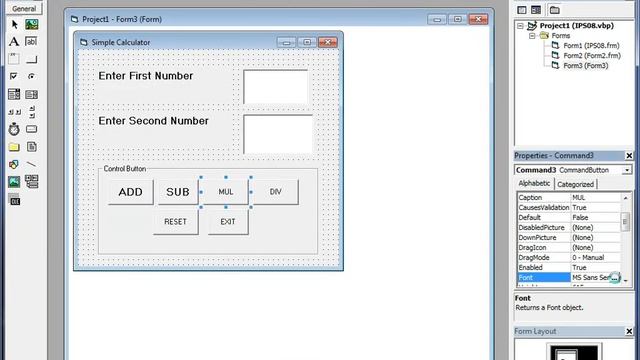
Task: Select the Frame control tool
Action: point(14,59)
